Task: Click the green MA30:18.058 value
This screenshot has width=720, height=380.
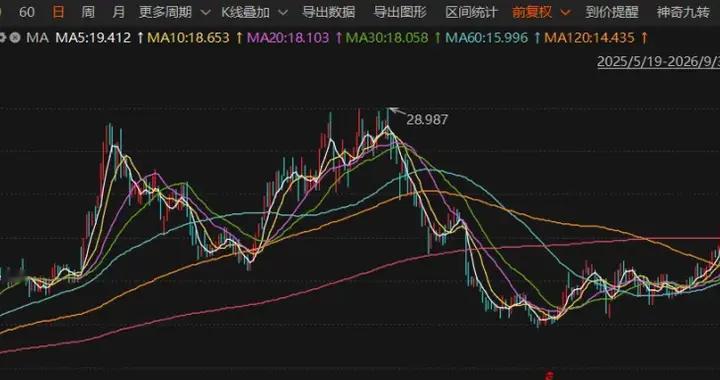Action: tap(387, 38)
